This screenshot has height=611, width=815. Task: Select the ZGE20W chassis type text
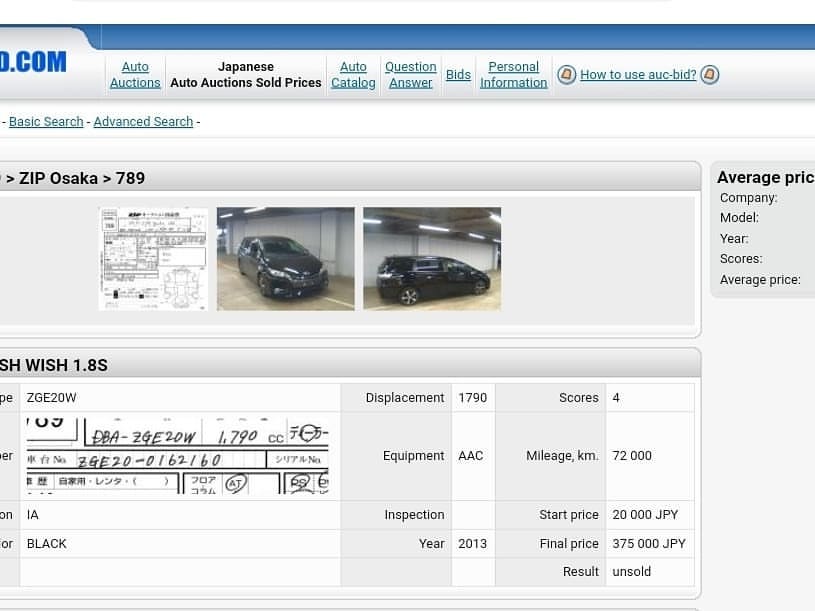pos(51,398)
